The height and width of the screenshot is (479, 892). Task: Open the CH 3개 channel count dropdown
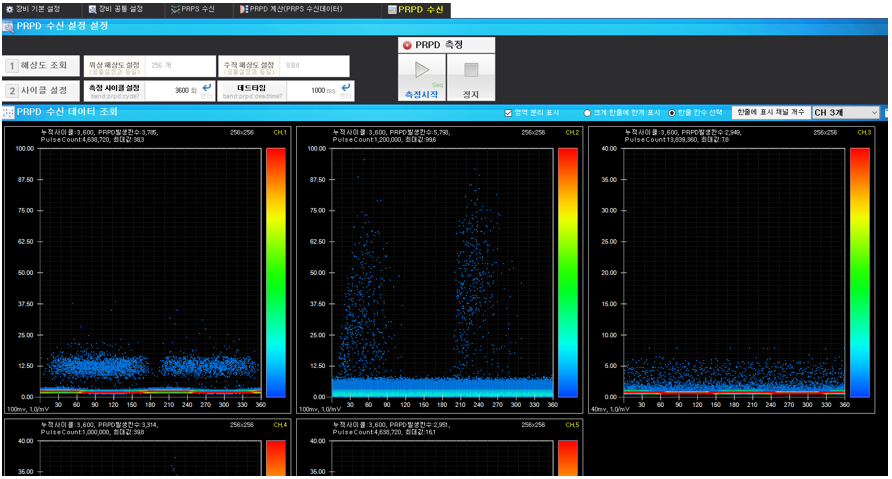click(x=846, y=113)
